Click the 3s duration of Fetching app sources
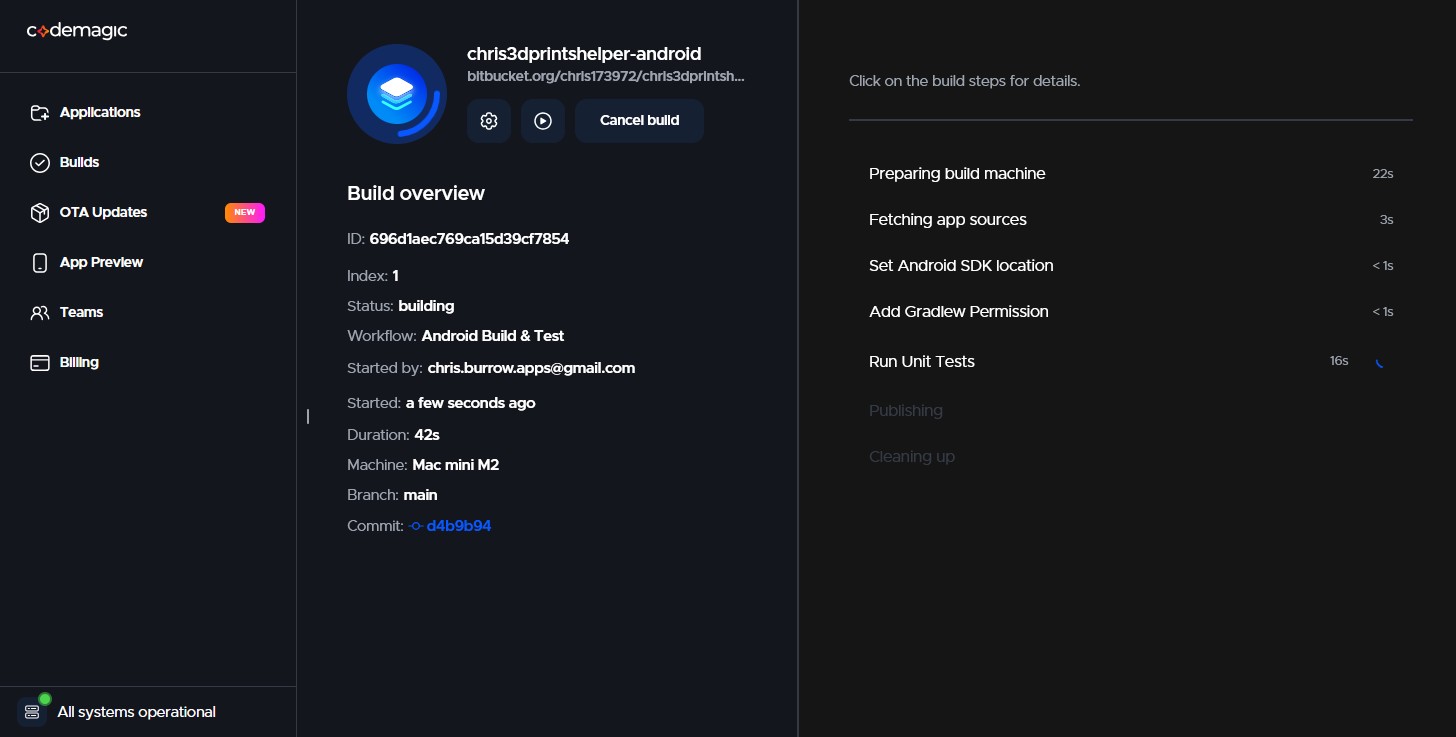1456x737 pixels. (x=1386, y=220)
